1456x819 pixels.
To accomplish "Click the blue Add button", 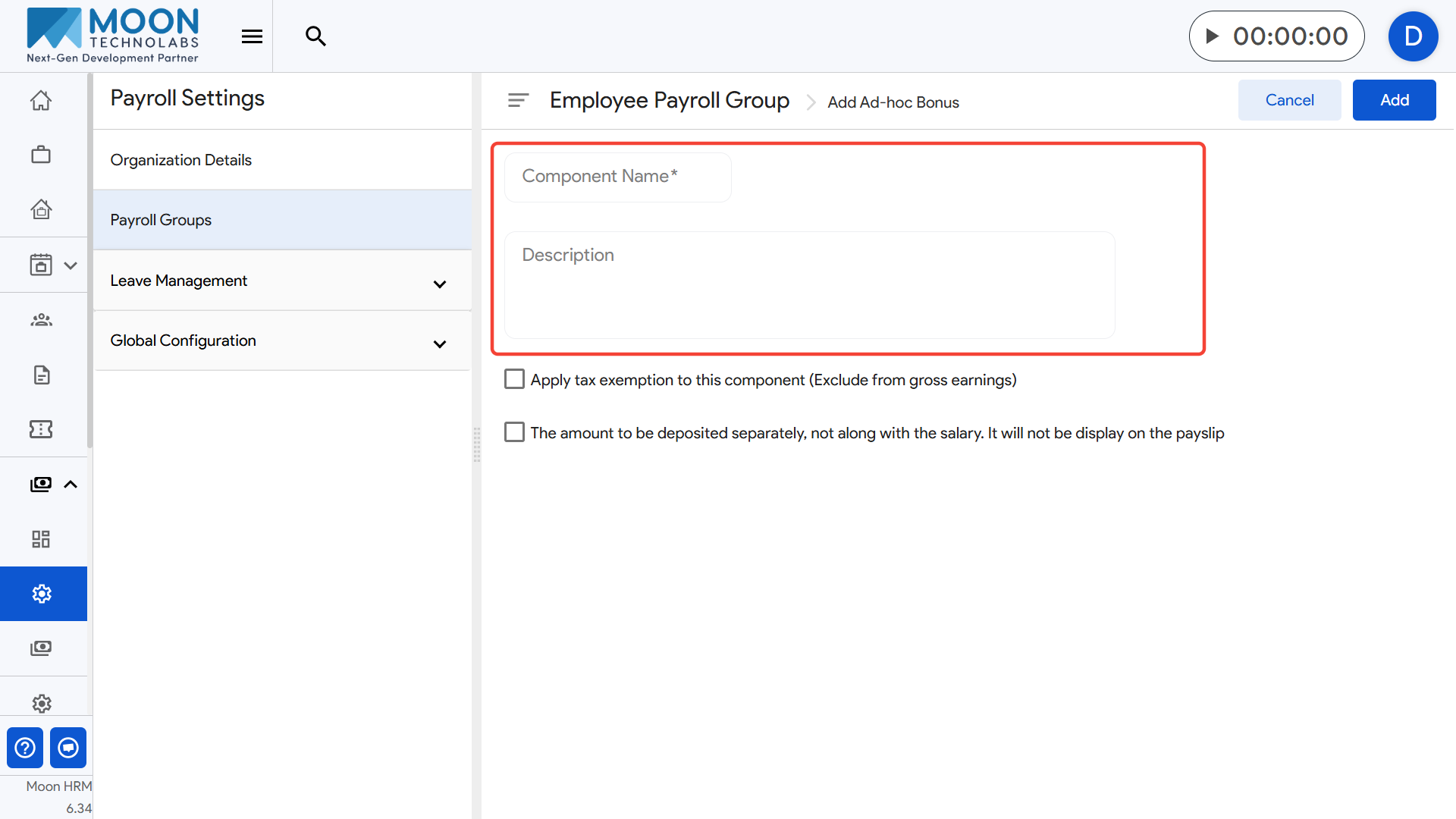I will point(1394,100).
